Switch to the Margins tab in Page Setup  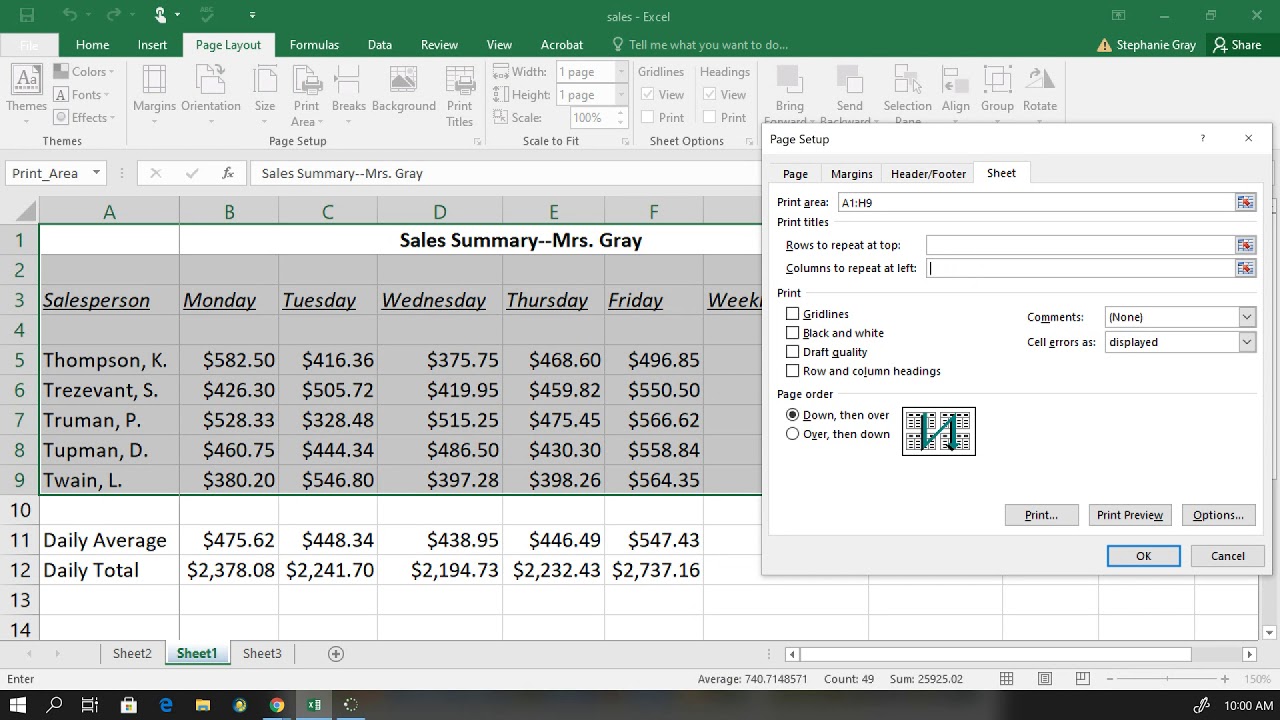click(x=852, y=174)
